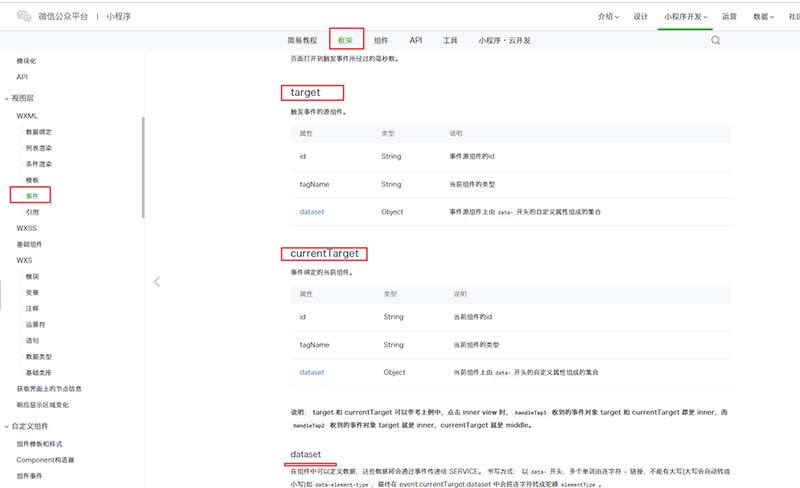
Task: Switch to the 组件 tab
Action: coord(381,41)
